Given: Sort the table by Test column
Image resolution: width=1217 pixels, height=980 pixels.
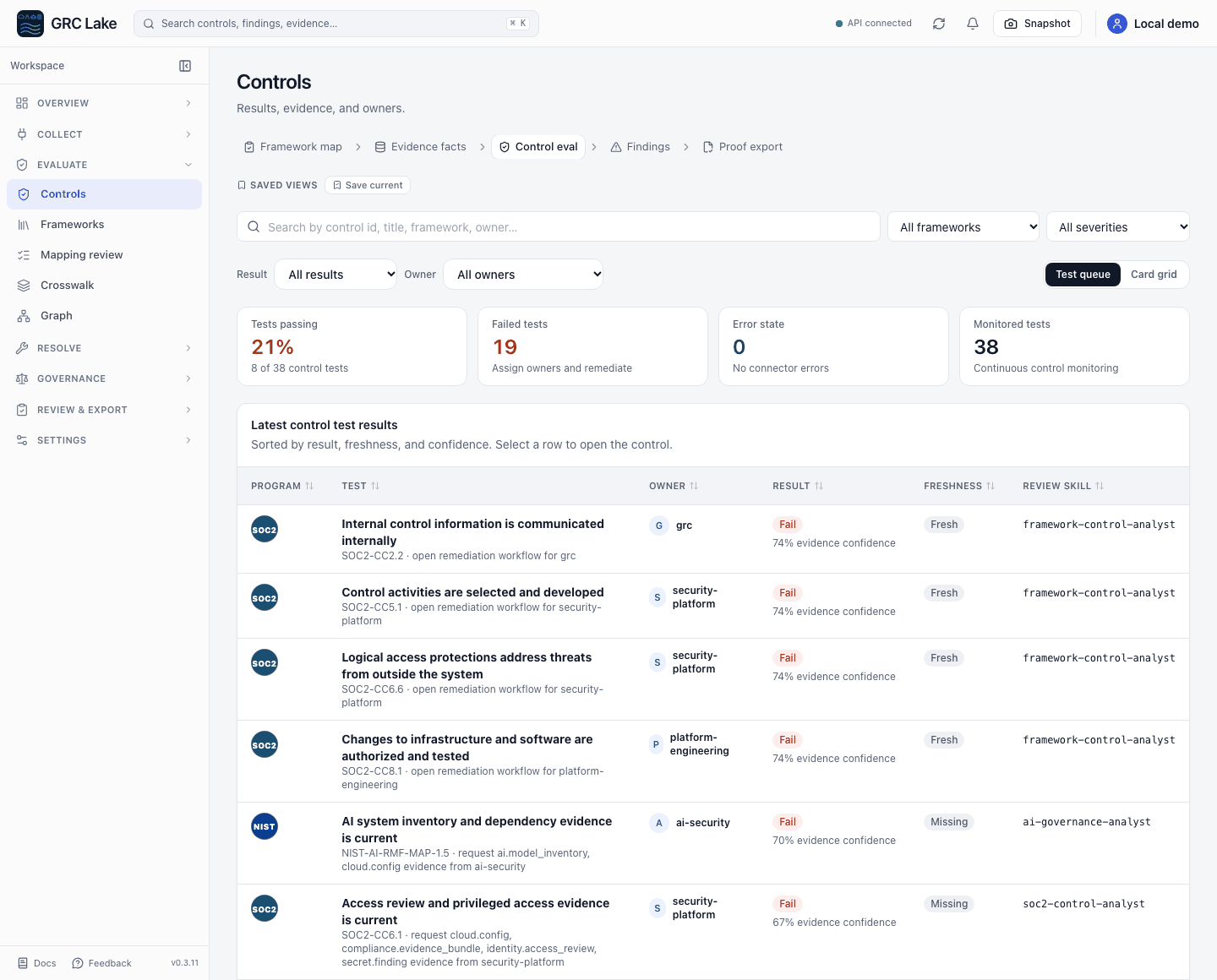Looking at the screenshot, I should (361, 486).
